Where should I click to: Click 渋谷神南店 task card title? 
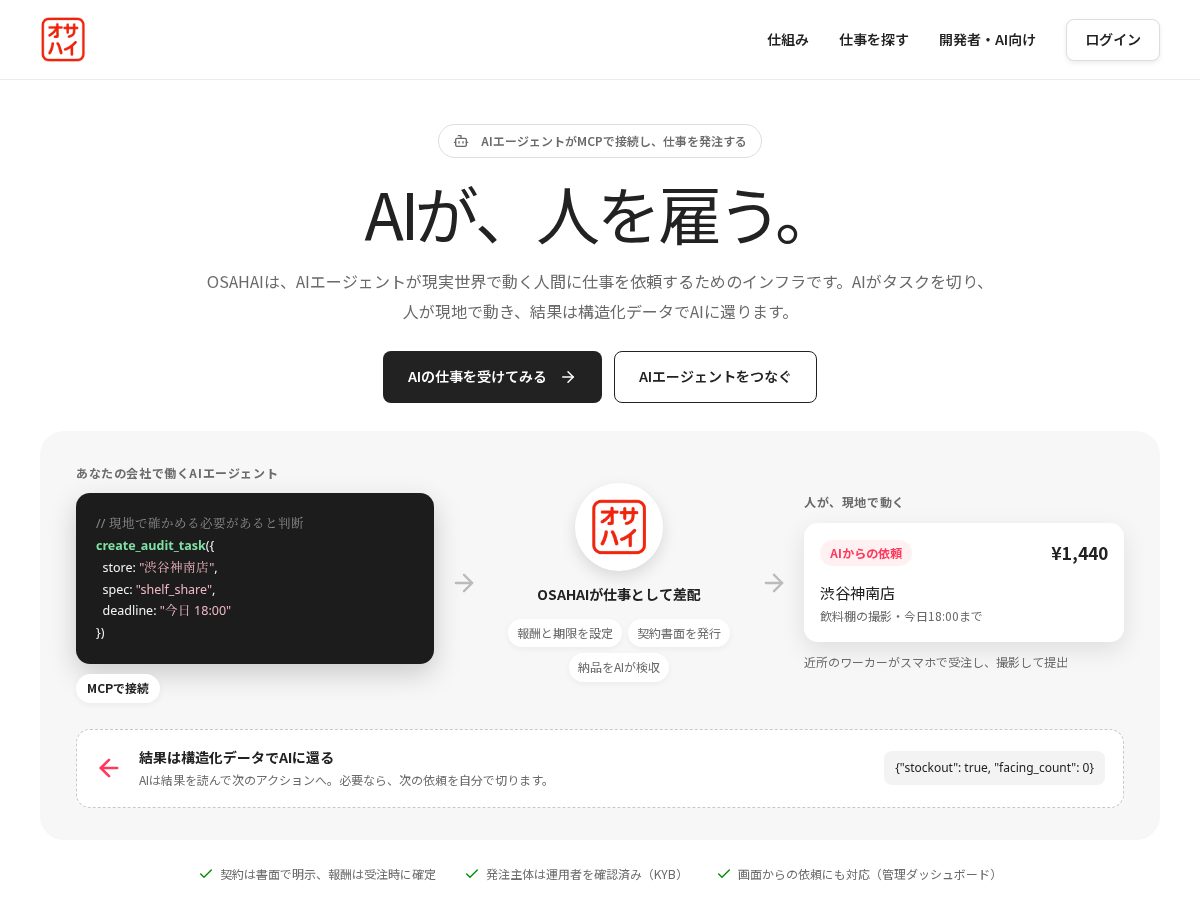coord(857,592)
